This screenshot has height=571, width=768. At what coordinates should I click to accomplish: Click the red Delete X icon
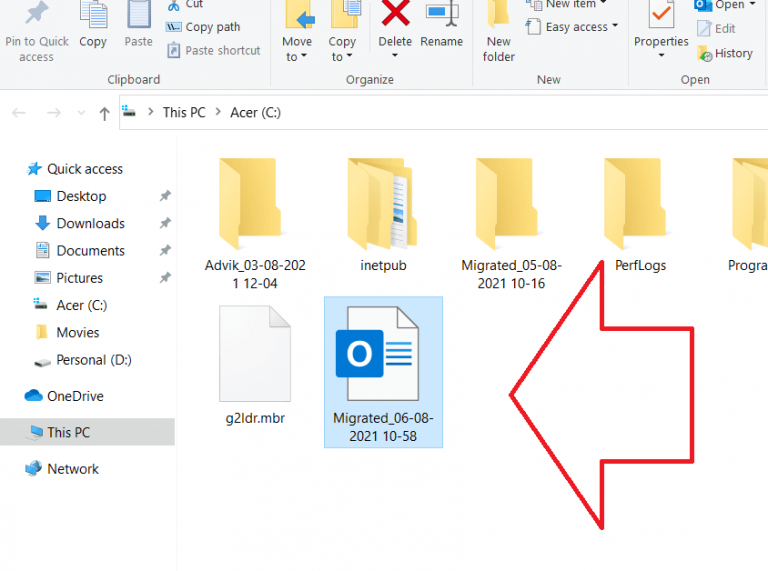point(395,13)
